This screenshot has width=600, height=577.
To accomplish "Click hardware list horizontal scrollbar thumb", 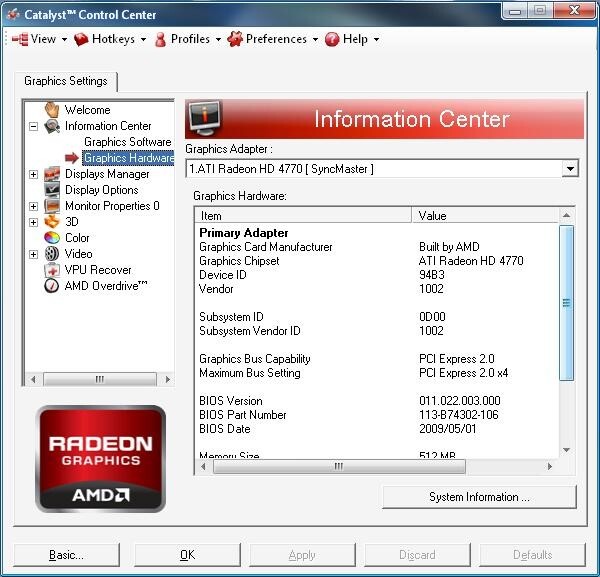I will 339,466.
